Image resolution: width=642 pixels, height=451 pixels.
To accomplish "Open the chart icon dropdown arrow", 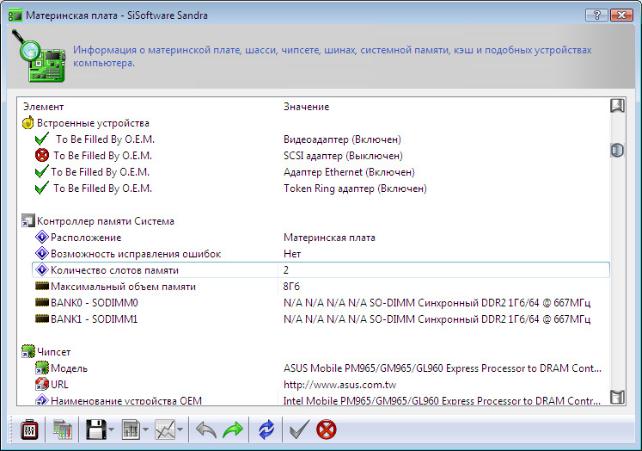I will pyautogui.click(x=180, y=430).
